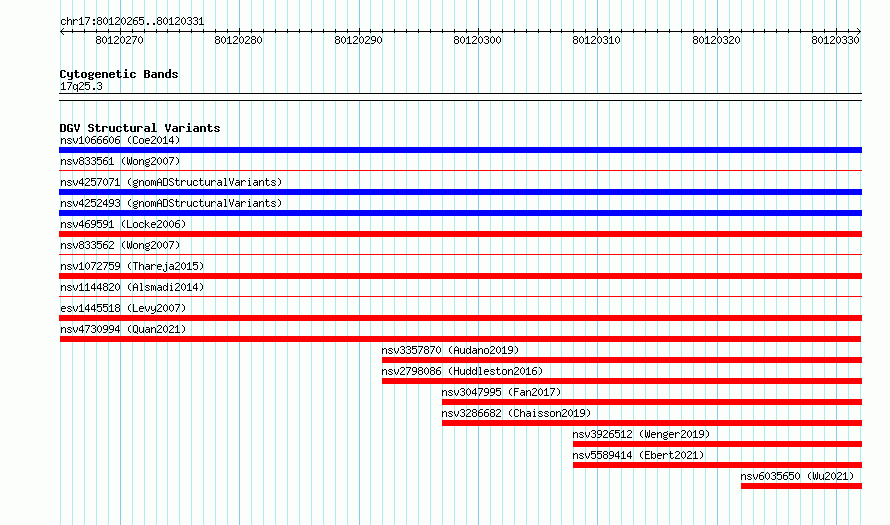Viewport: 890px width, 525px height.
Task: Click red bar under nsv3047995
Action: pos(652,402)
